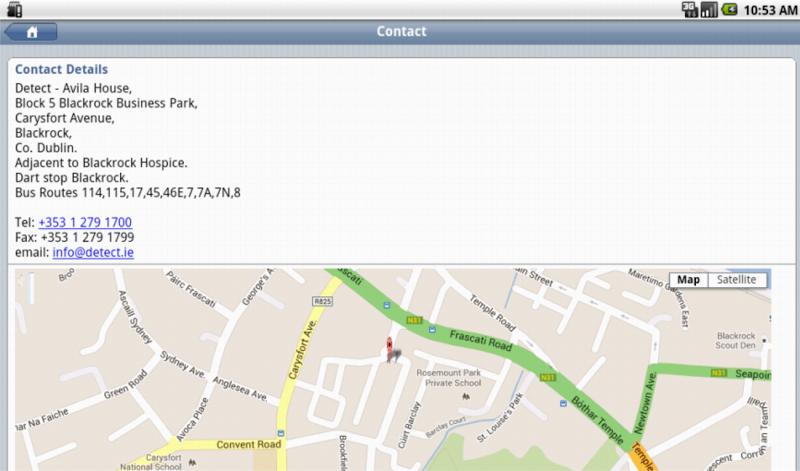Click the N31 shield near Seapoint
Image resolution: width=800 pixels, height=471 pixels.
pyautogui.click(x=718, y=373)
